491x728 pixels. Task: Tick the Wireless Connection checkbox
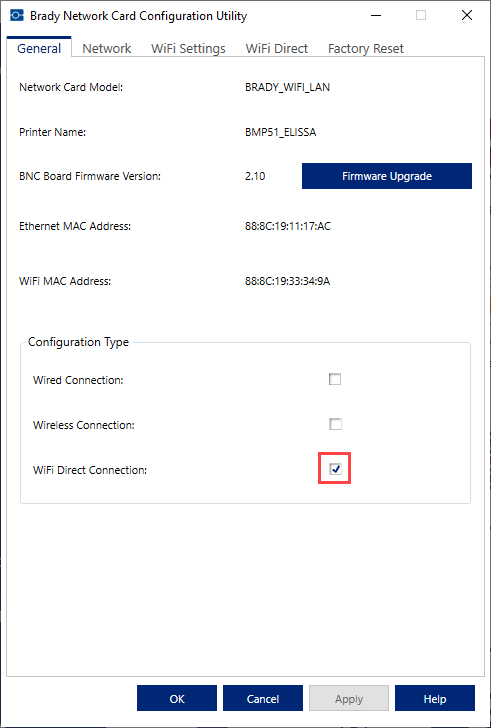(x=335, y=424)
